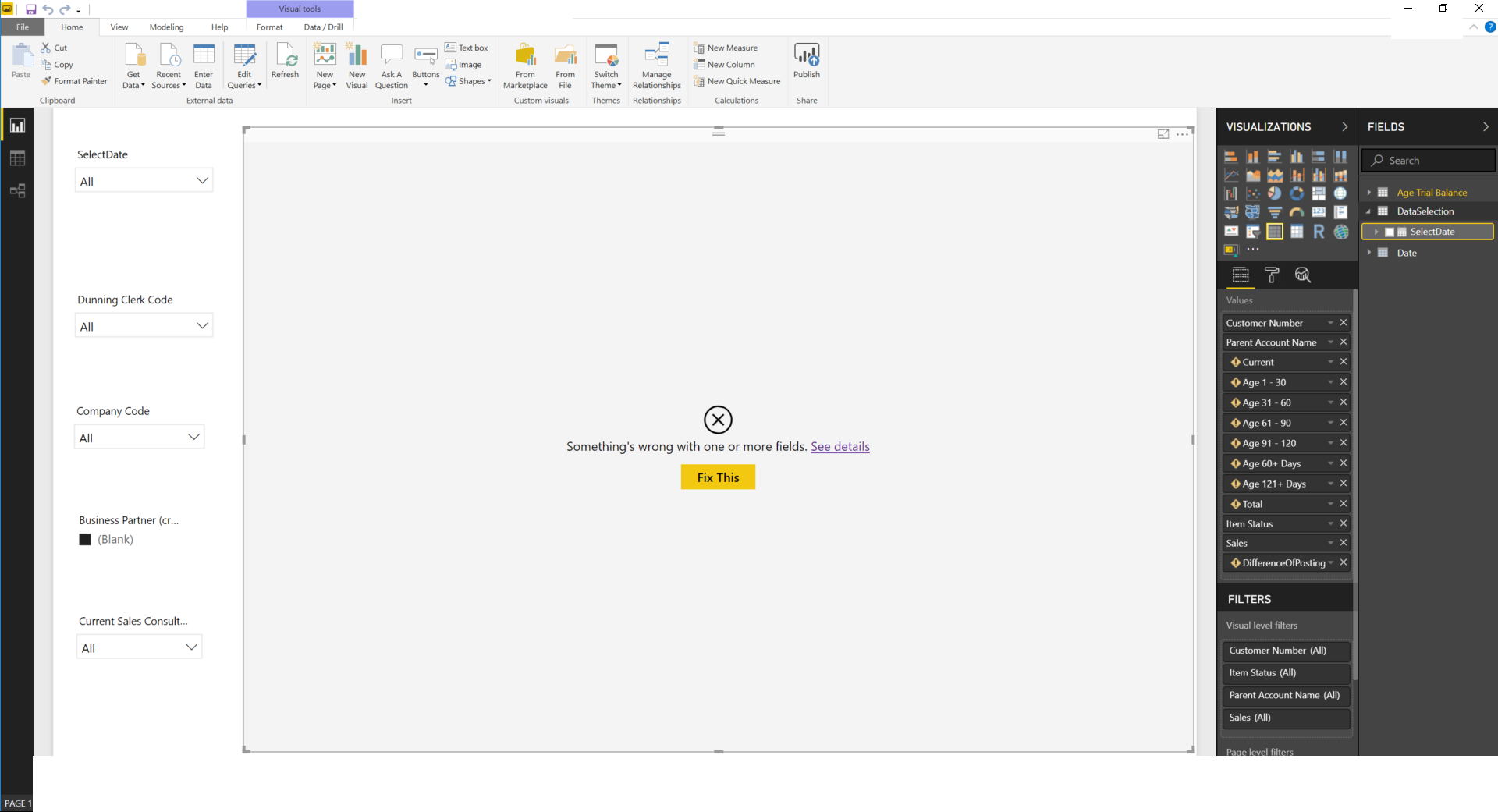1498x812 pixels.
Task: Select the card (123) visualization
Action: [x=1319, y=212]
